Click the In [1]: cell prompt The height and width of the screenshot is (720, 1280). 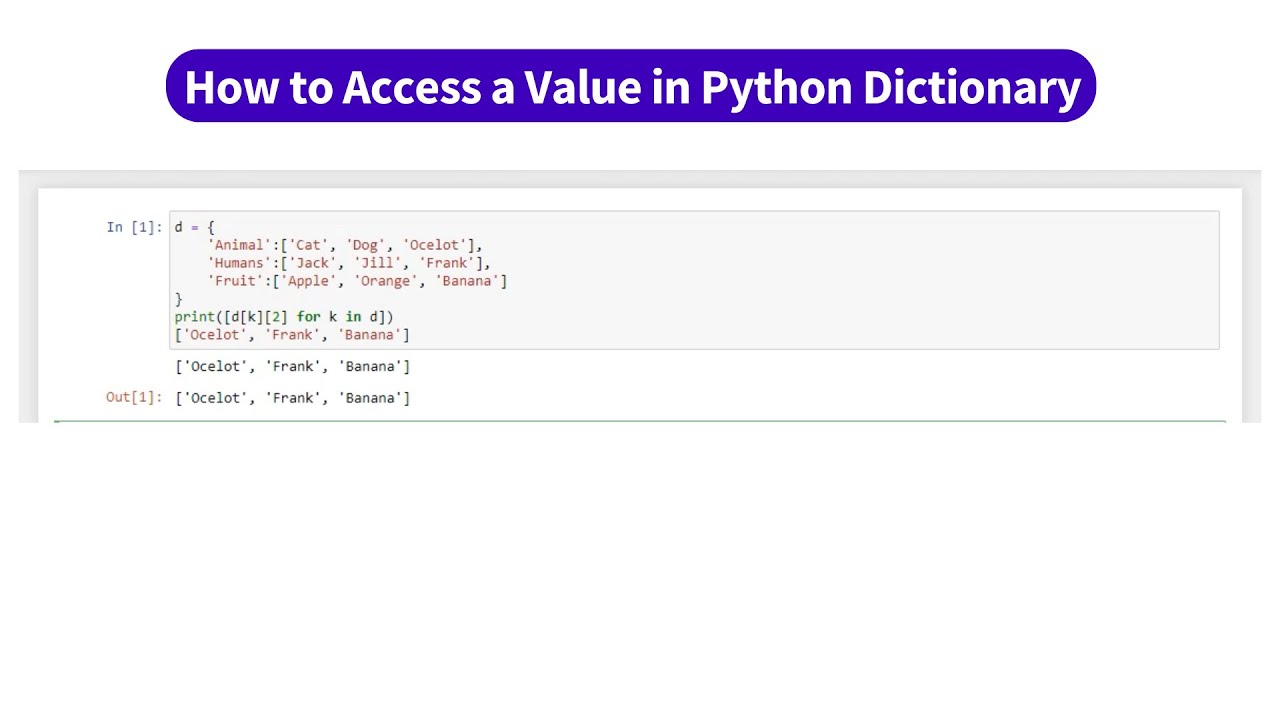(x=134, y=227)
